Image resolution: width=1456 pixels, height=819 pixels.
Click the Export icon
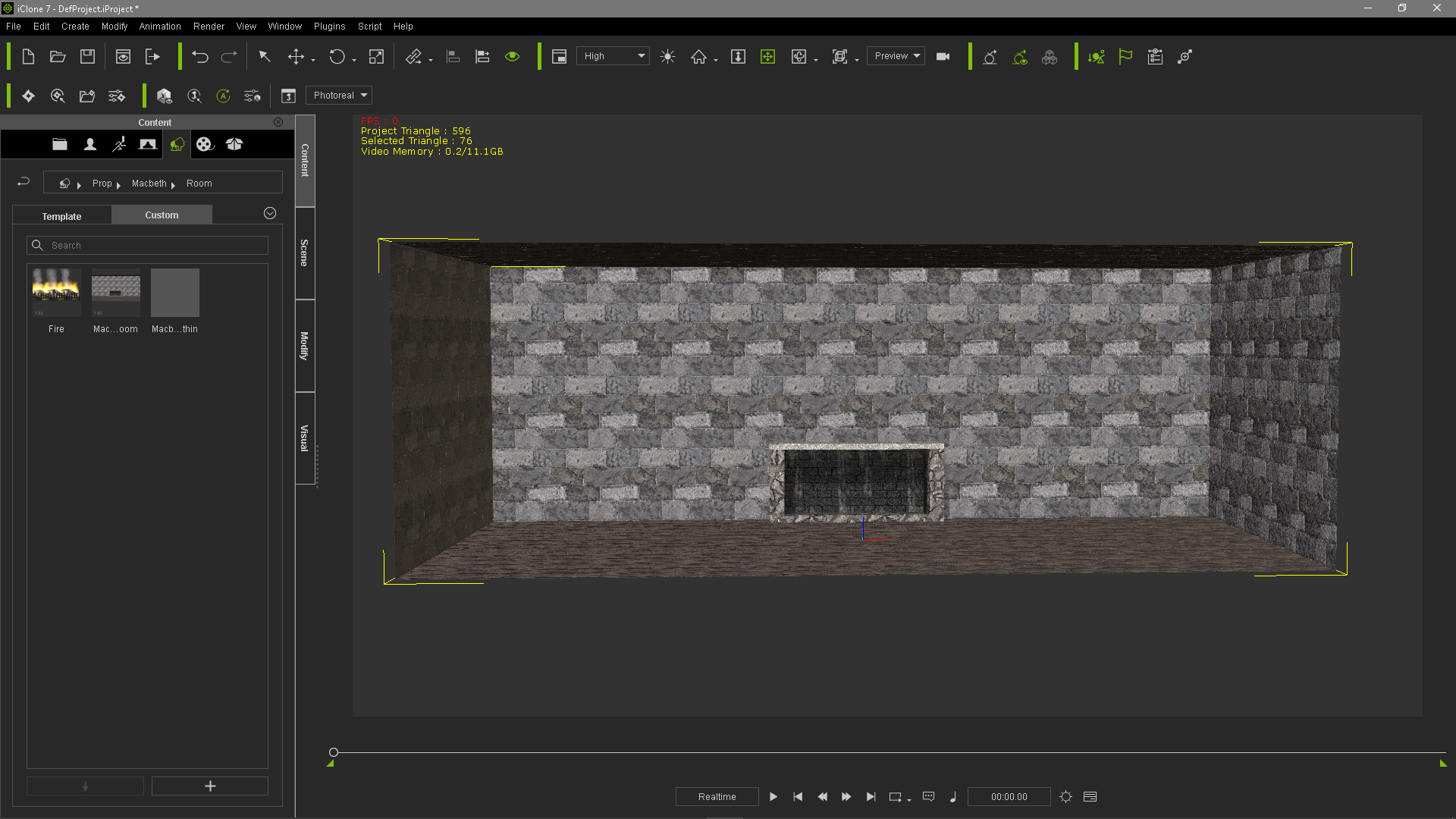(152, 57)
